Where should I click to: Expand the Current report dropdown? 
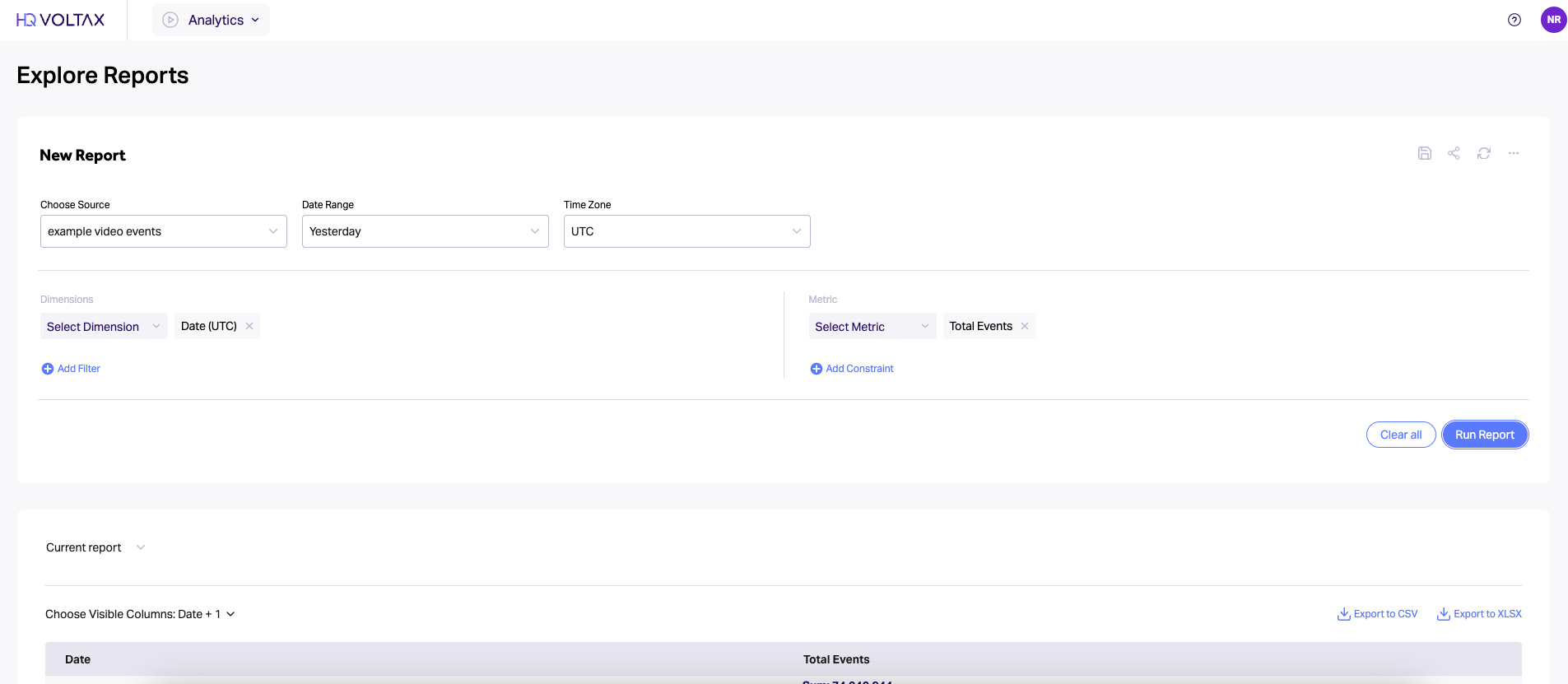click(x=95, y=547)
